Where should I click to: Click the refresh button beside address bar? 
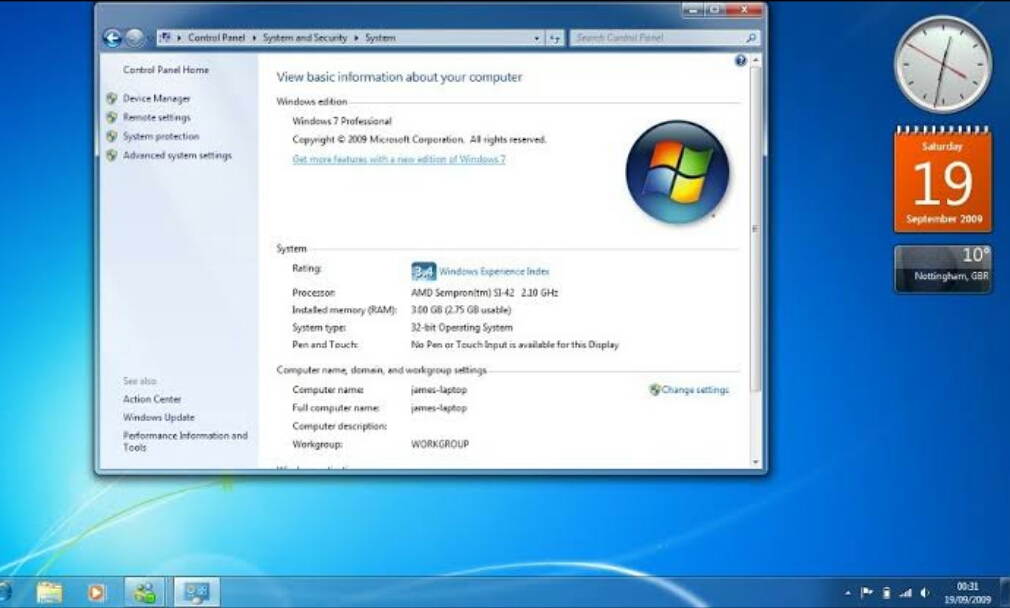tap(555, 38)
